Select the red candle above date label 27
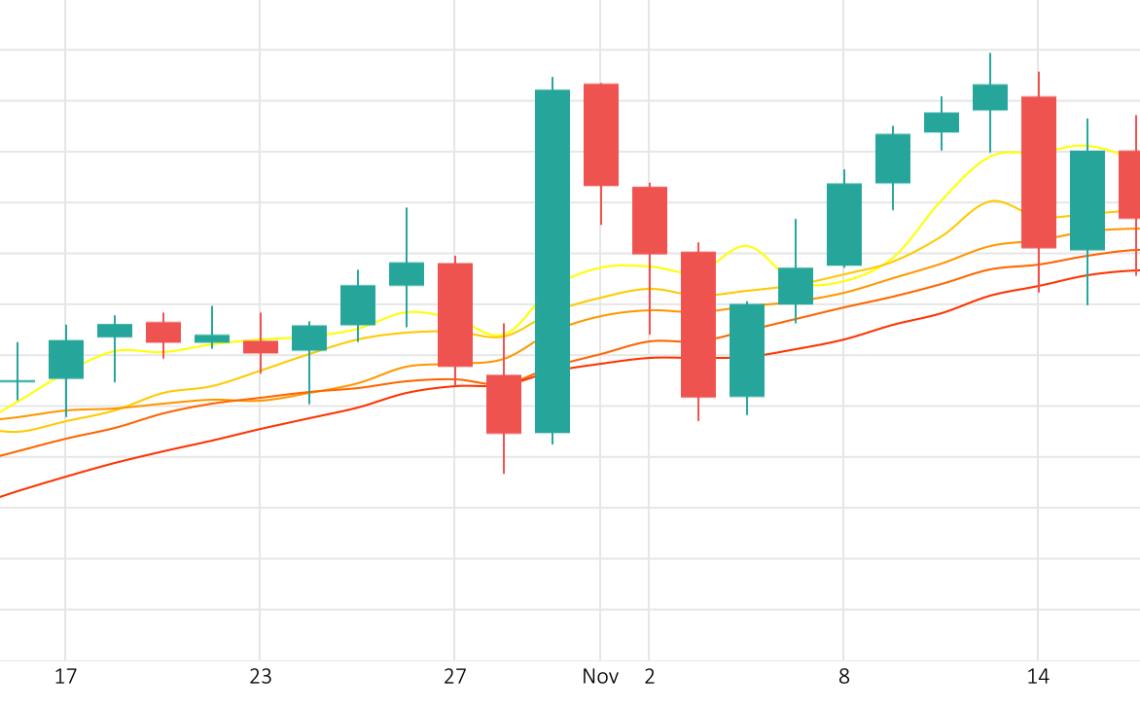The width and height of the screenshot is (1140, 710). (455, 314)
